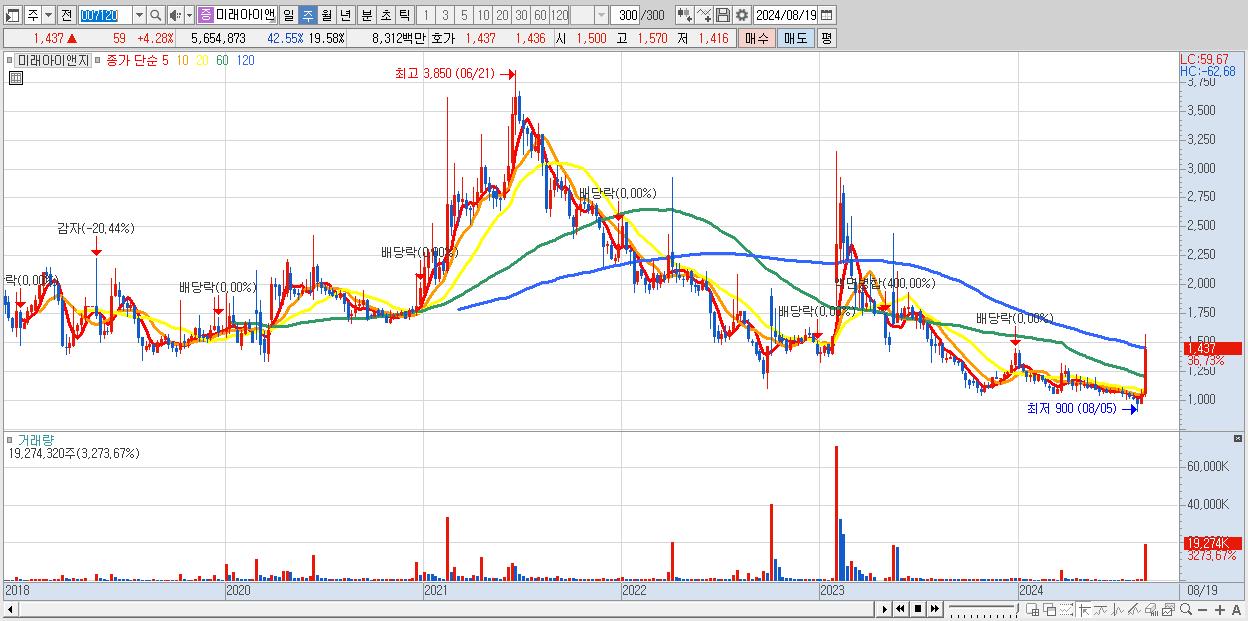Image resolution: width=1248 pixels, height=621 pixels.
Task: Switch to monthly 월 chart period
Action: coord(326,15)
